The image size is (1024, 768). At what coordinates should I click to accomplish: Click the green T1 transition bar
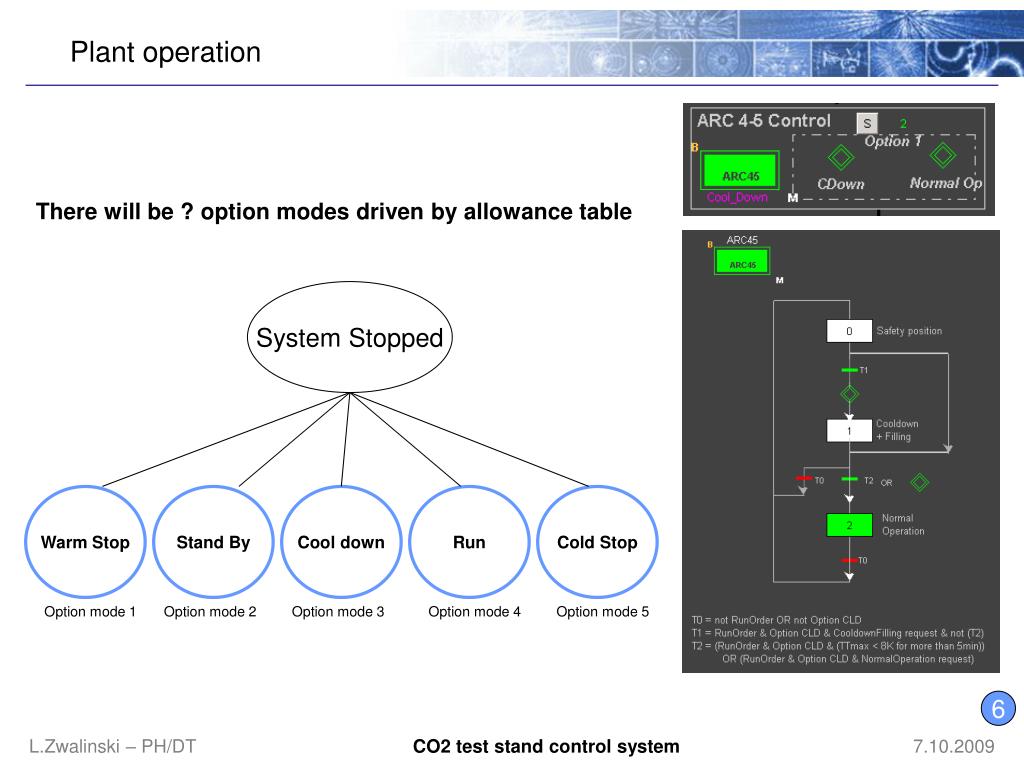(x=849, y=370)
